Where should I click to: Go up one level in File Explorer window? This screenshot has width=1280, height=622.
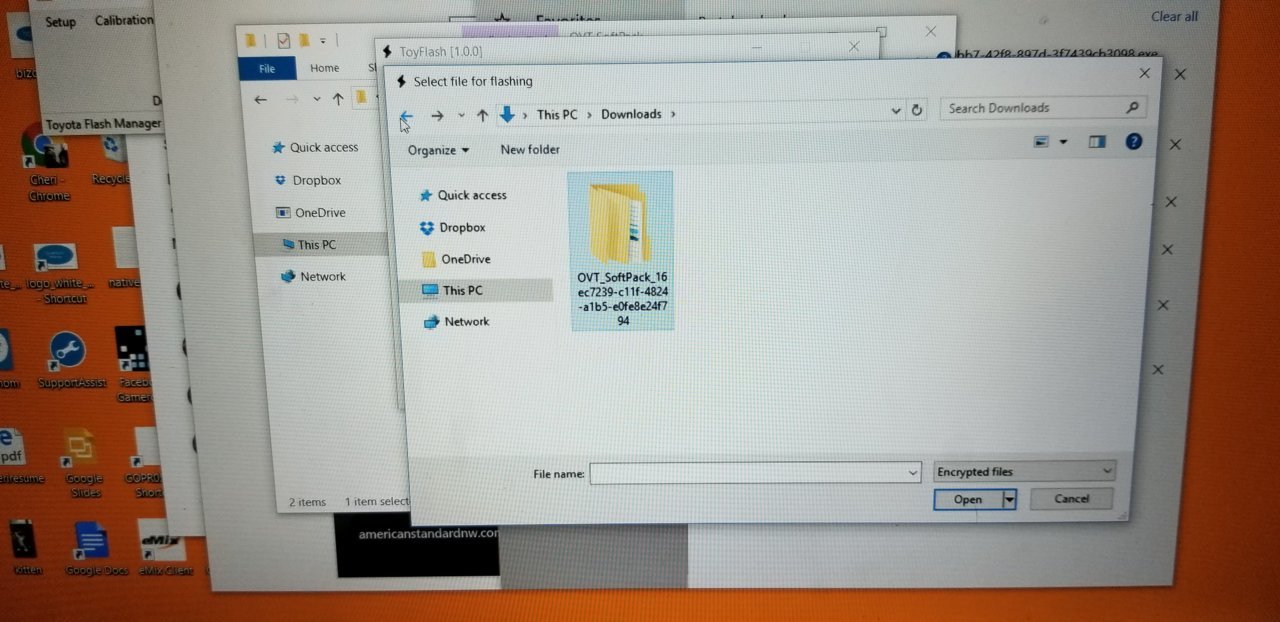point(338,99)
